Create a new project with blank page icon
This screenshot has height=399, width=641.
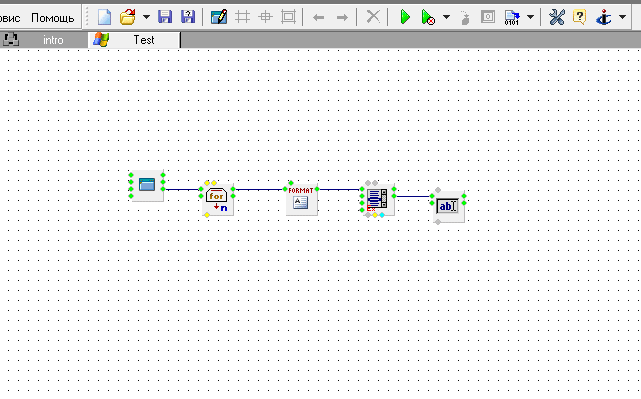tap(105, 17)
